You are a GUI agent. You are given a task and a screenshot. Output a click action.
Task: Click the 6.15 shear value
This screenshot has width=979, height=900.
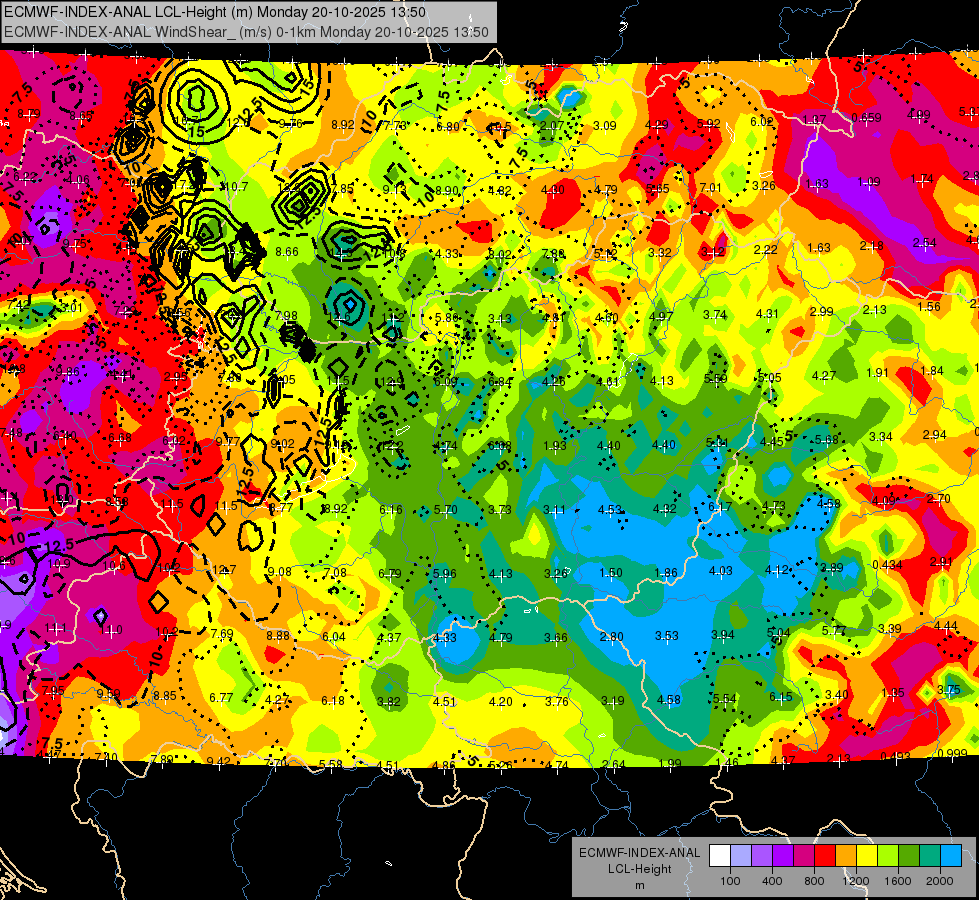[x=780, y=697]
